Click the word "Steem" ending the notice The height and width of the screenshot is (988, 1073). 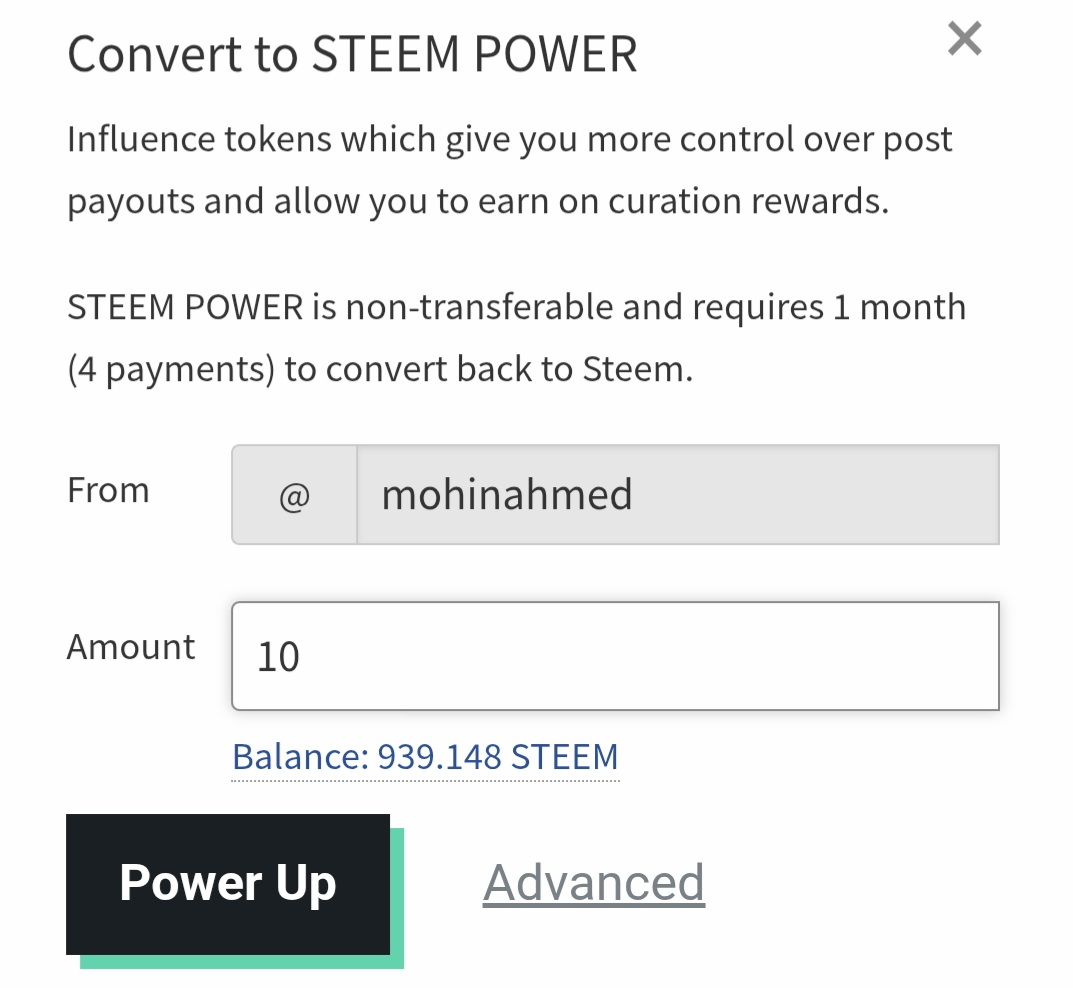pyautogui.click(x=636, y=369)
